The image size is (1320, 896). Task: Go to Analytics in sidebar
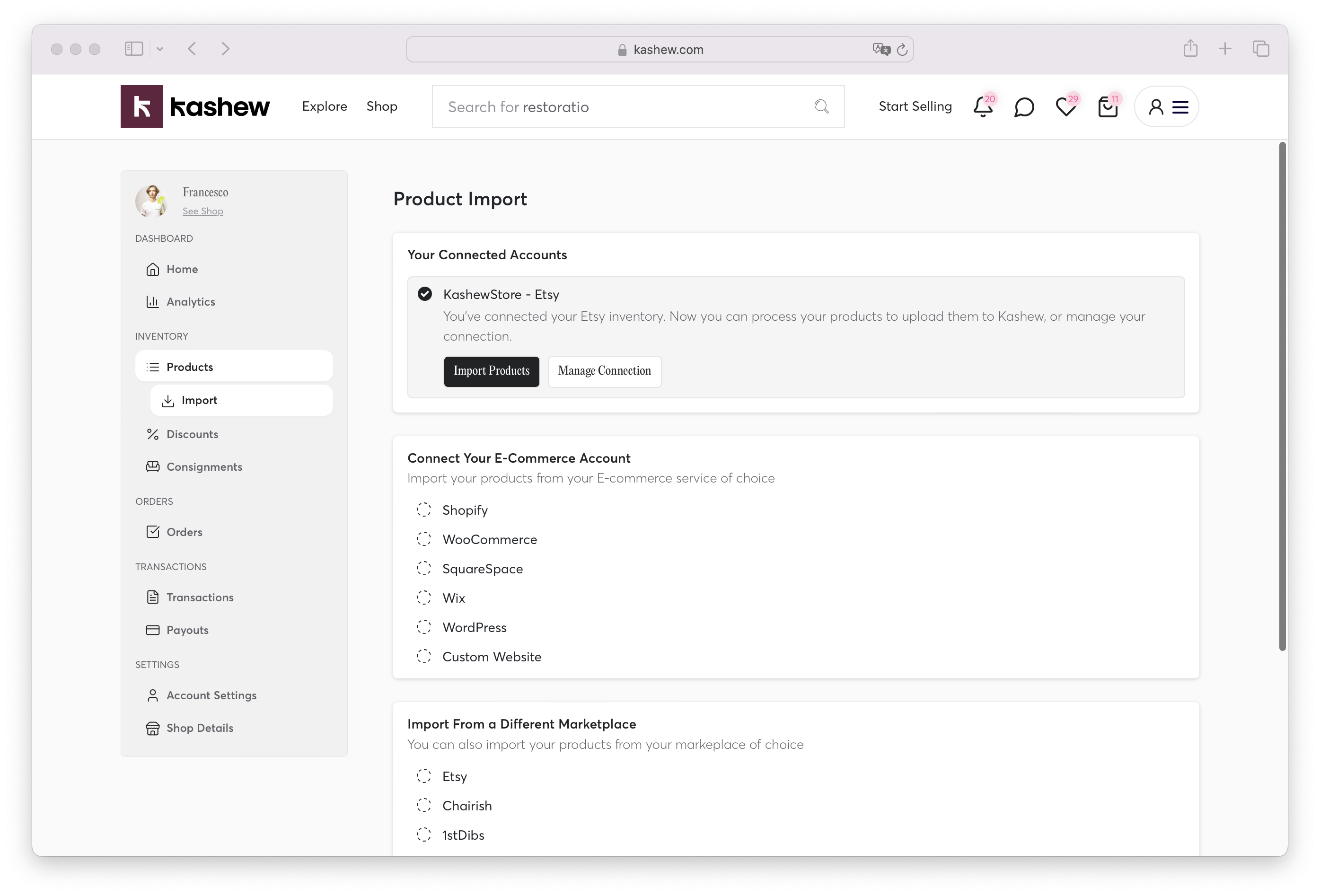[190, 302]
